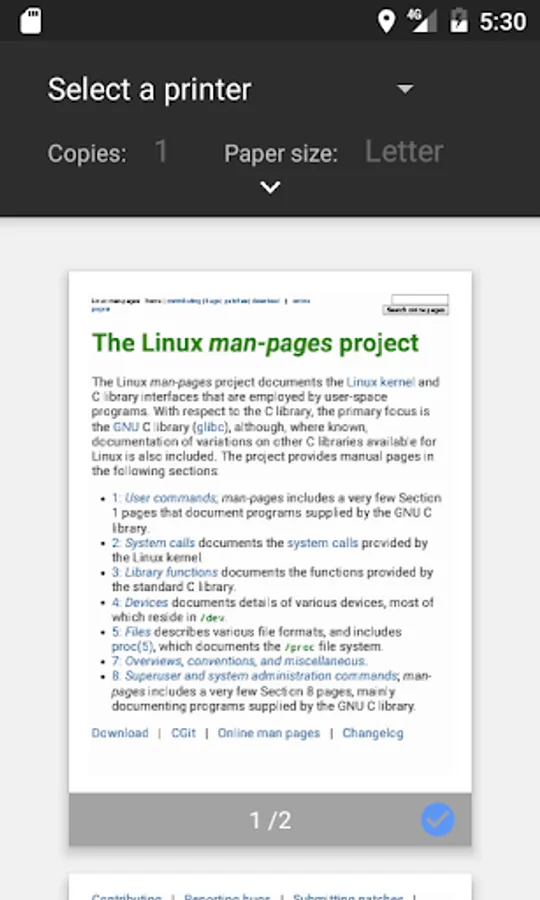
Task: Tap the '1 /2' page counter
Action: (270, 820)
